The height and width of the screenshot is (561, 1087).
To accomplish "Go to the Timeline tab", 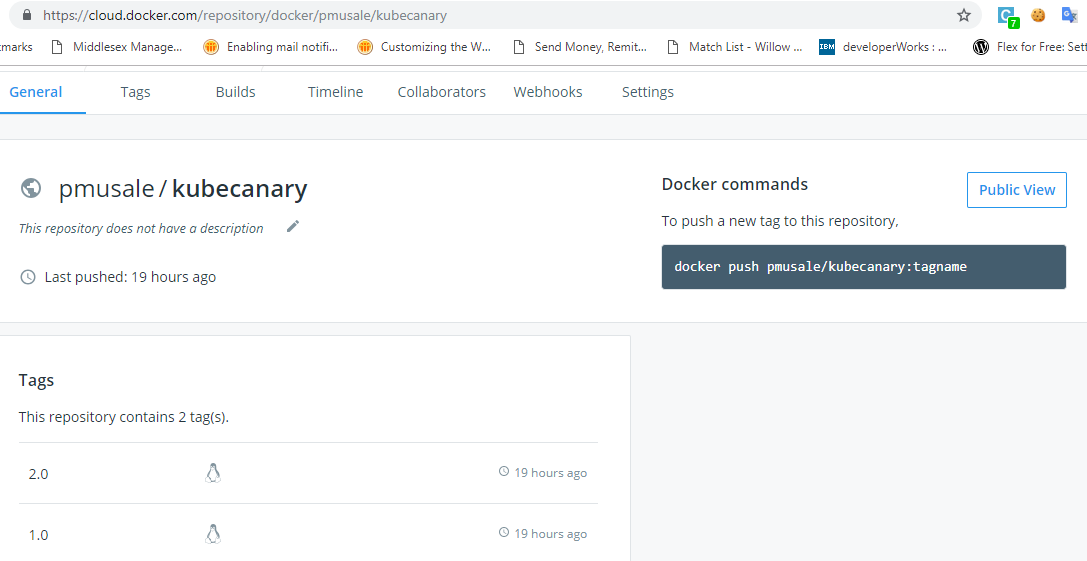I will (x=335, y=92).
